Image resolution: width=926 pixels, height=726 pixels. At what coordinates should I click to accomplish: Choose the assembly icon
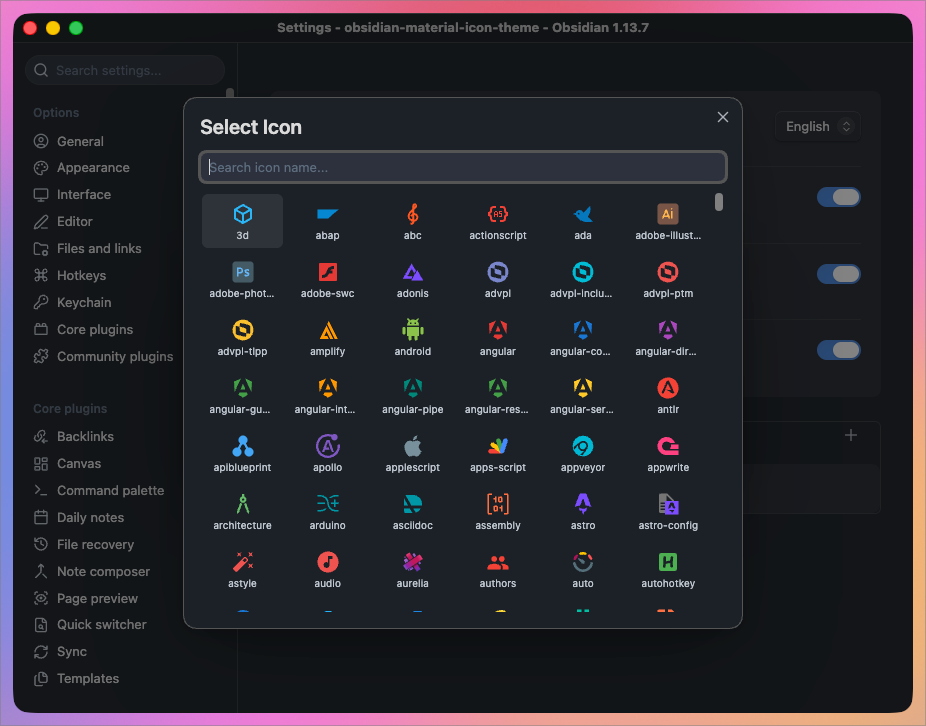click(497, 511)
